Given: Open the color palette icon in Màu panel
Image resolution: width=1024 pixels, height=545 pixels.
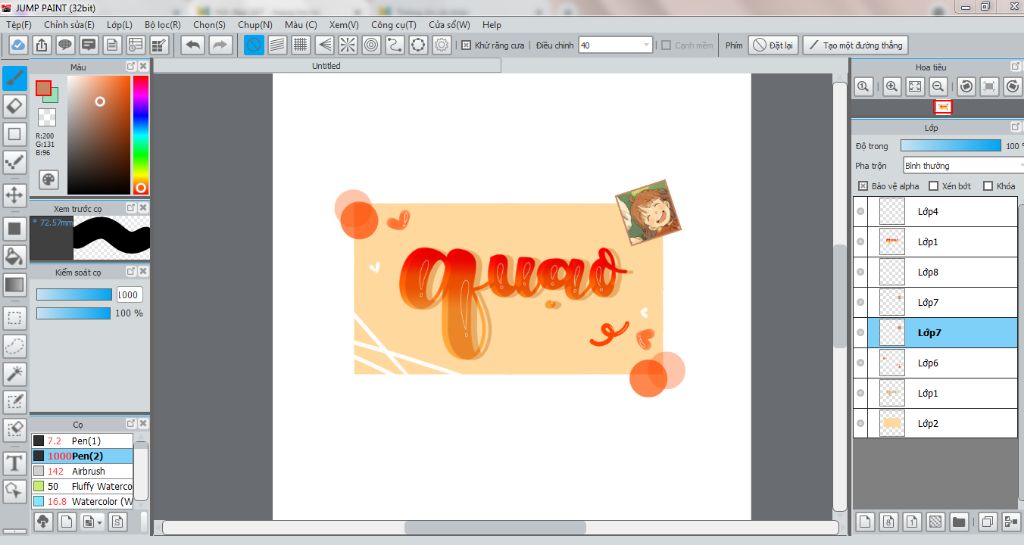Looking at the screenshot, I should (x=48, y=179).
